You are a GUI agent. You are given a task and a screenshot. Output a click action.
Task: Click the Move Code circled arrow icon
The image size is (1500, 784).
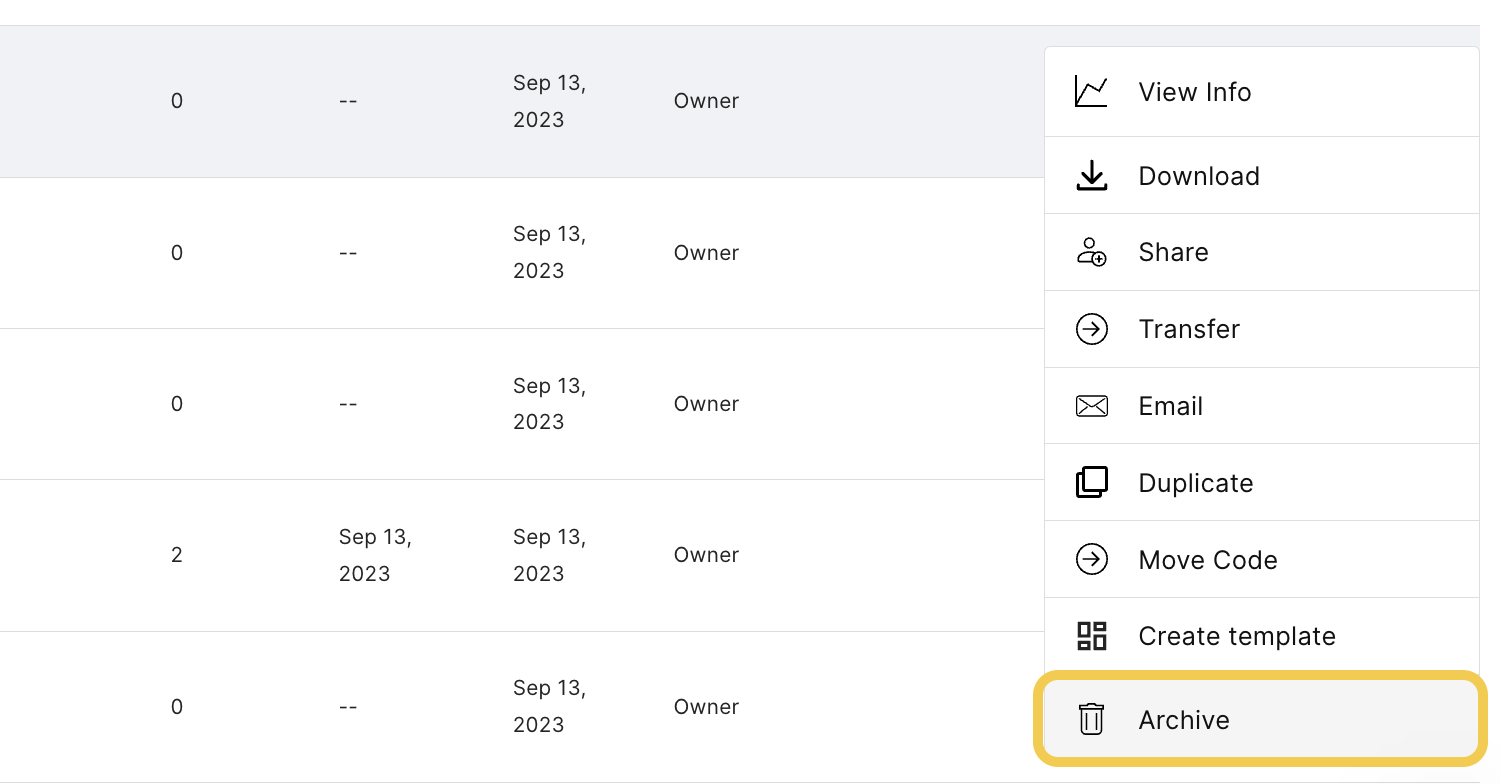[x=1091, y=560]
